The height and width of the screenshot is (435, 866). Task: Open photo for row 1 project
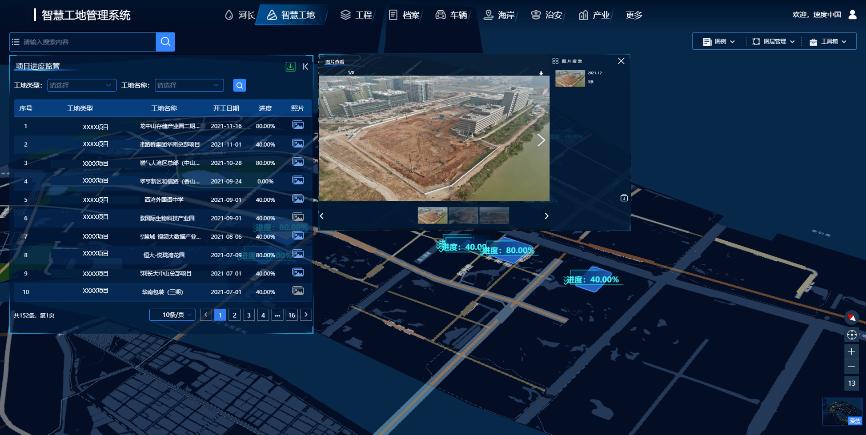click(x=297, y=126)
